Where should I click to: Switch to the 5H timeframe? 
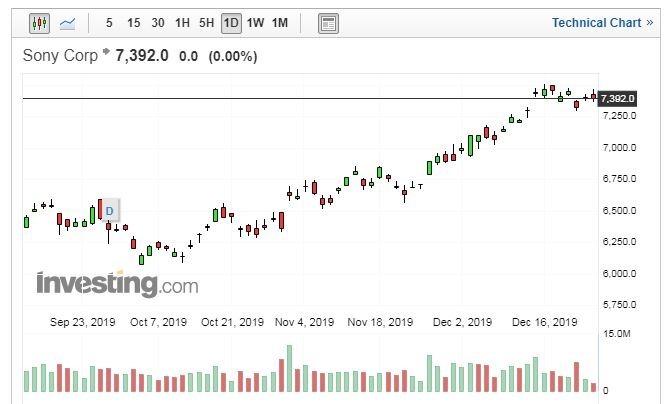(206, 23)
